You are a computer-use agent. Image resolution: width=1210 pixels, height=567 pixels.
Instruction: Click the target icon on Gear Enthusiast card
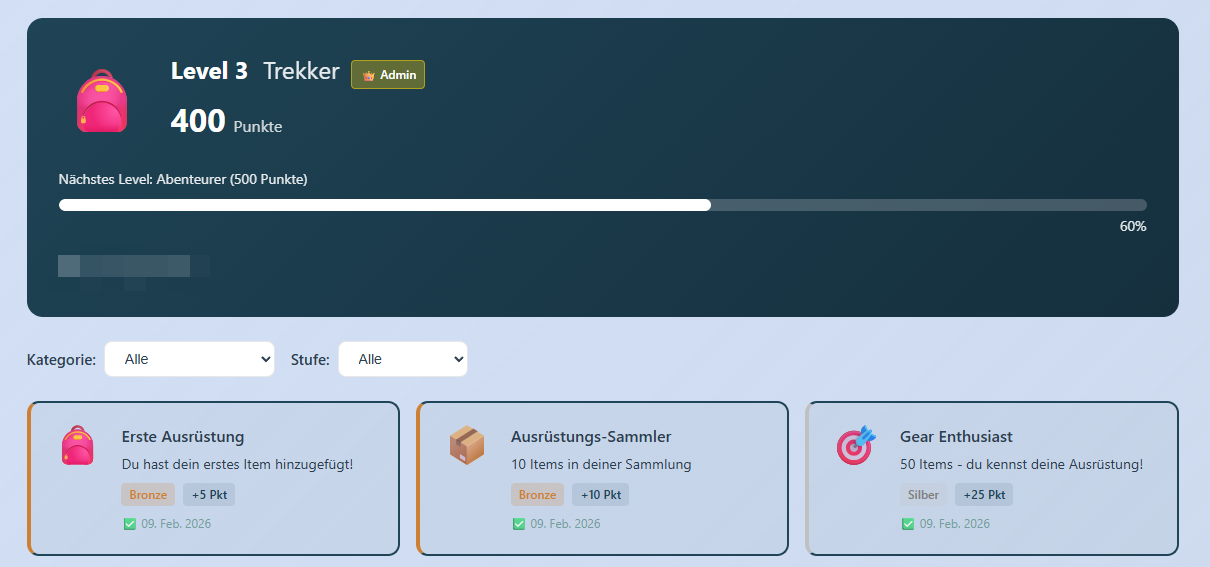click(x=855, y=445)
